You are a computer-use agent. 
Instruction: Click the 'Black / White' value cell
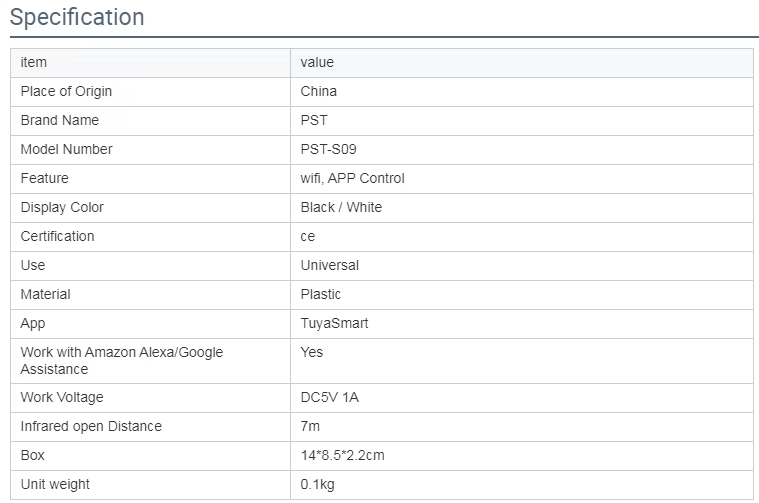coord(341,207)
